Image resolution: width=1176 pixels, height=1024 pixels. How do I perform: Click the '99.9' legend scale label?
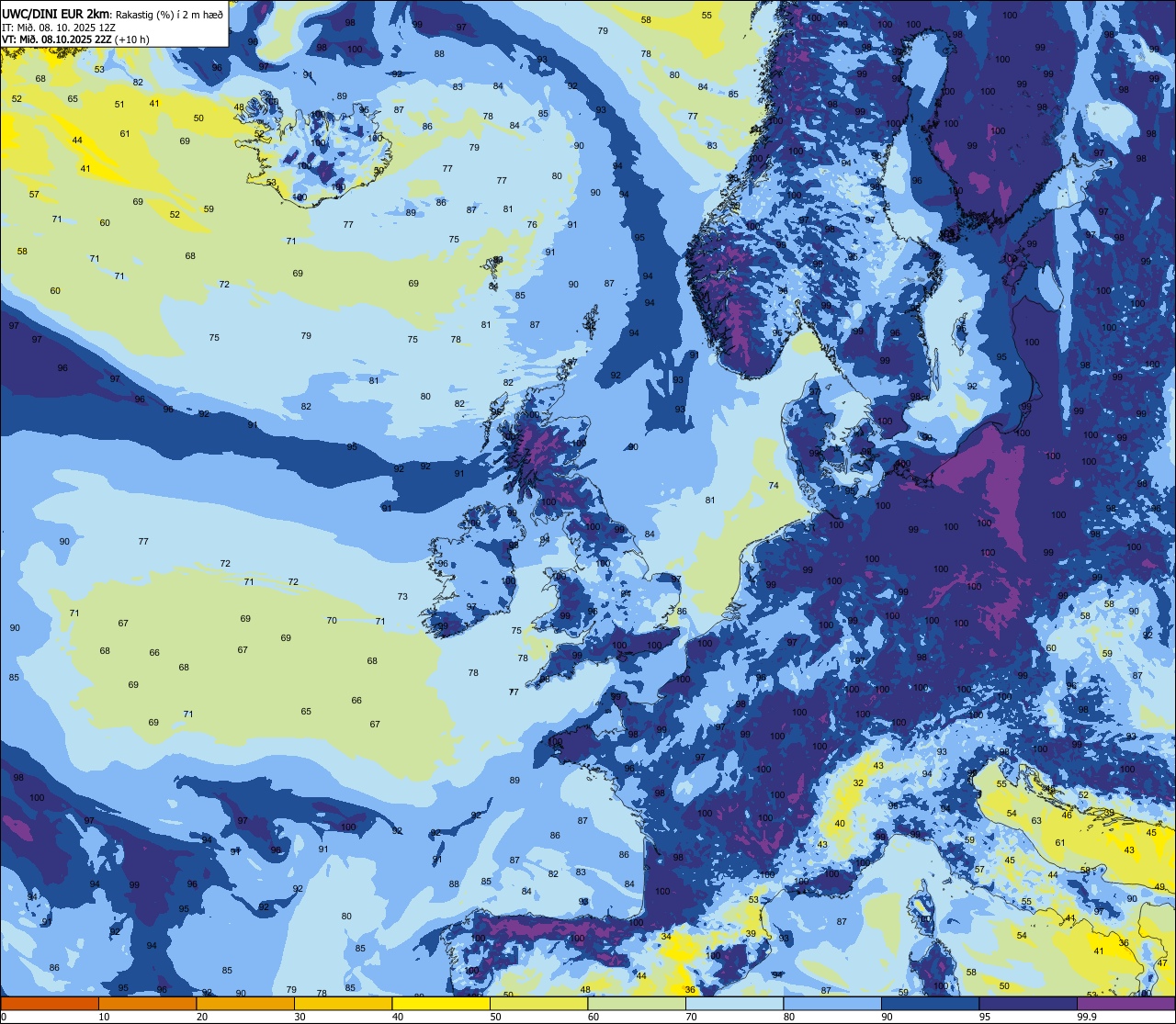point(1087,1017)
